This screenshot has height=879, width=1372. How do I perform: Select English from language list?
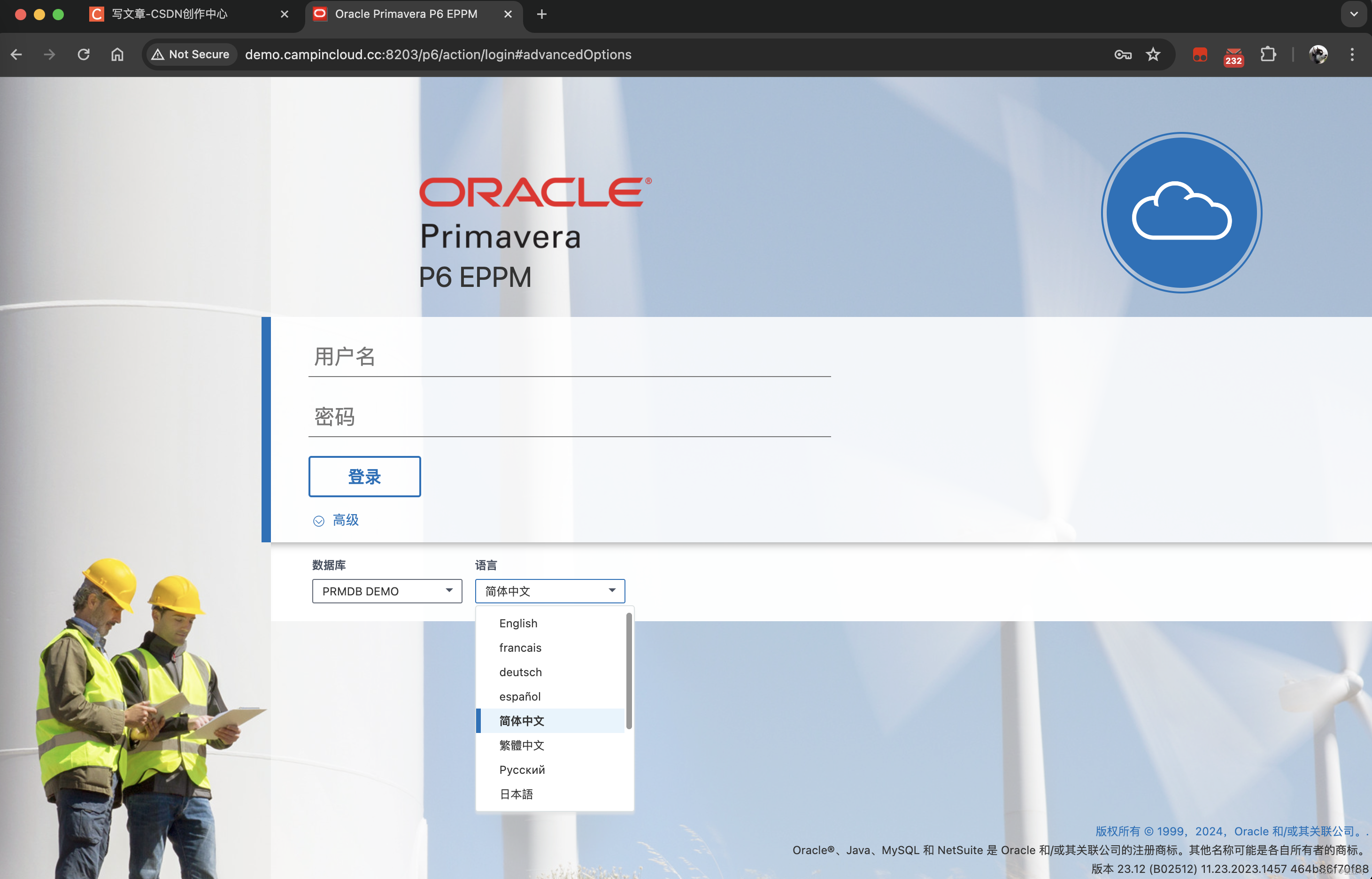point(518,623)
